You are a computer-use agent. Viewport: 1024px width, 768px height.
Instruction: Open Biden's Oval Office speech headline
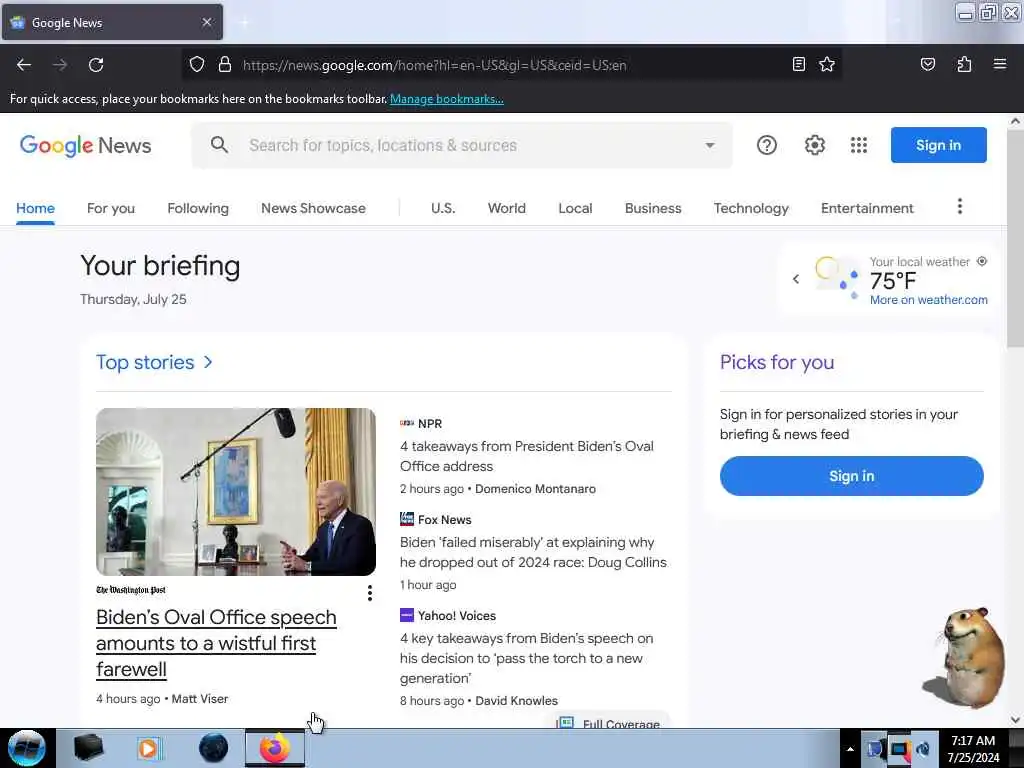[x=216, y=643]
